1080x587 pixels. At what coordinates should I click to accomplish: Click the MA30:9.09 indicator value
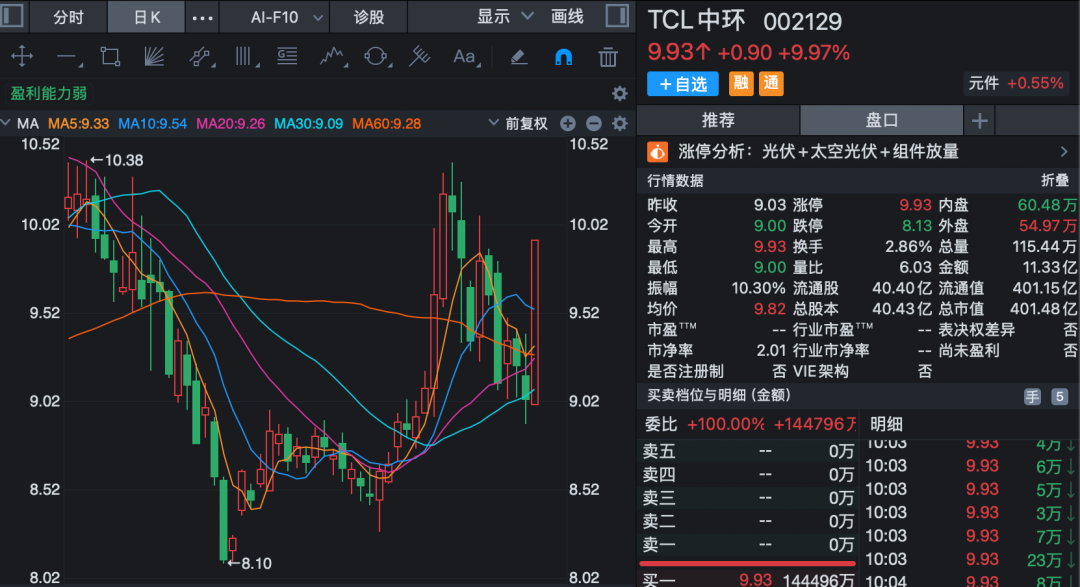point(309,124)
